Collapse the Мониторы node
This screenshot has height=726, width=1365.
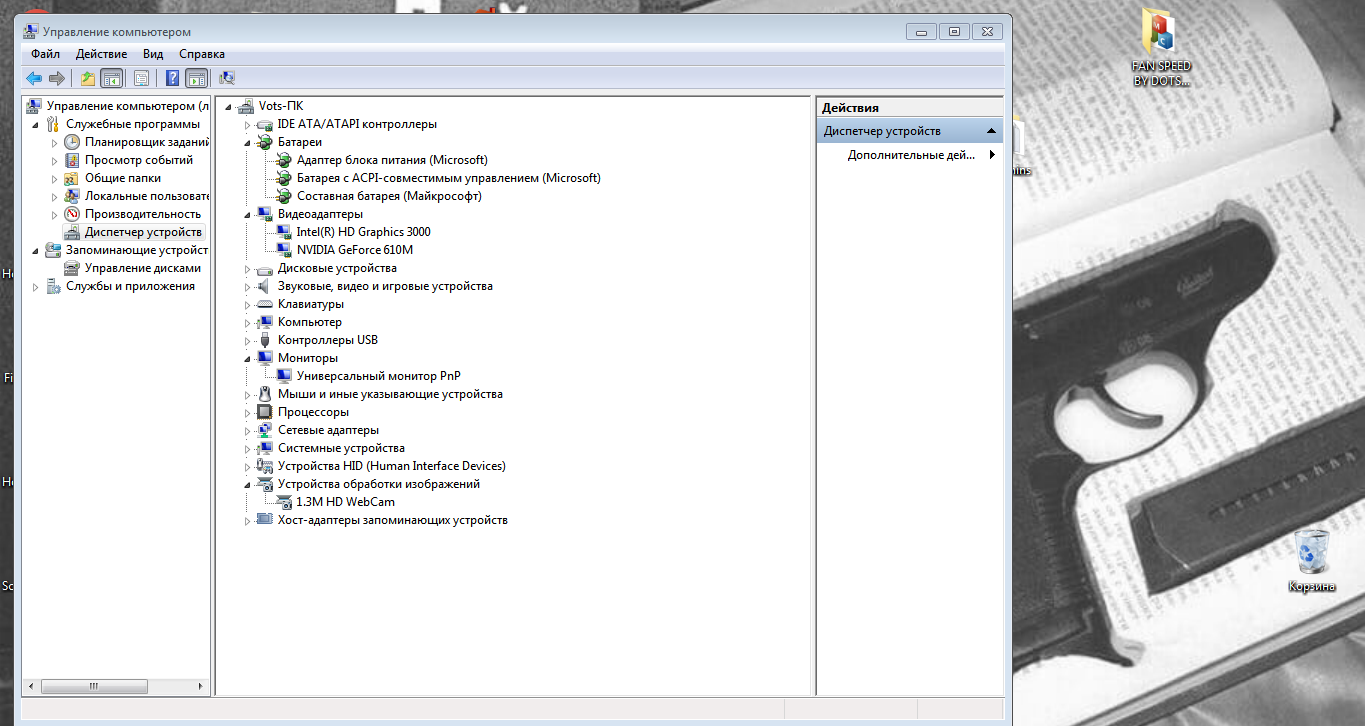pos(248,359)
